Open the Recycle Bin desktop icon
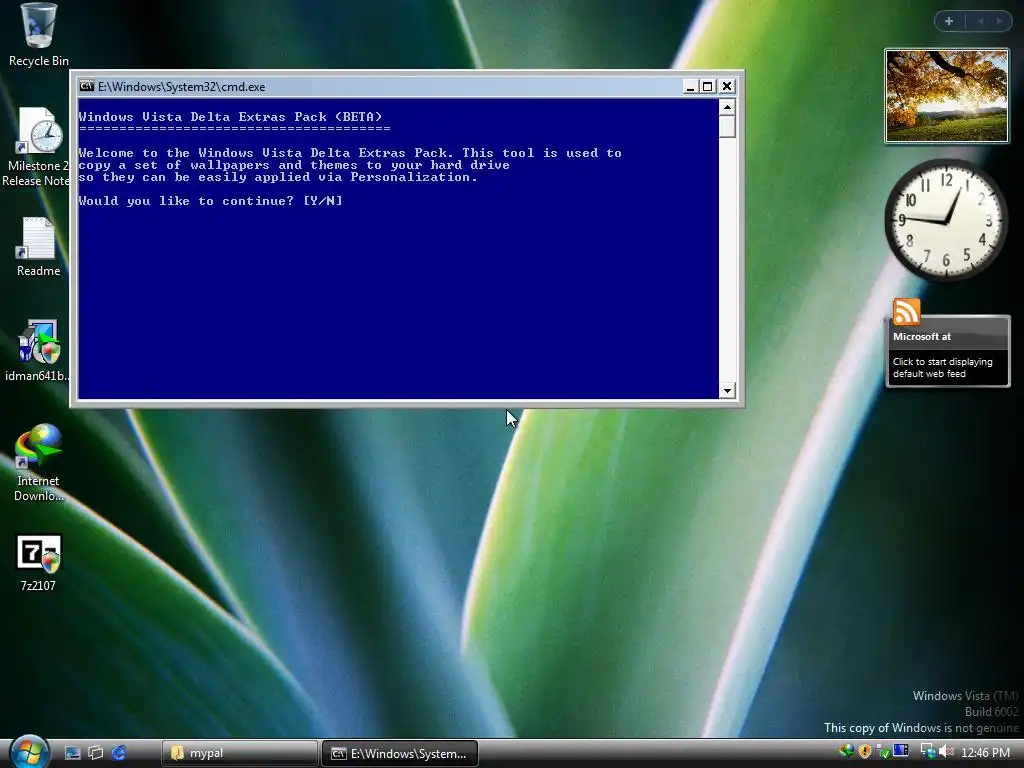 click(x=38, y=34)
